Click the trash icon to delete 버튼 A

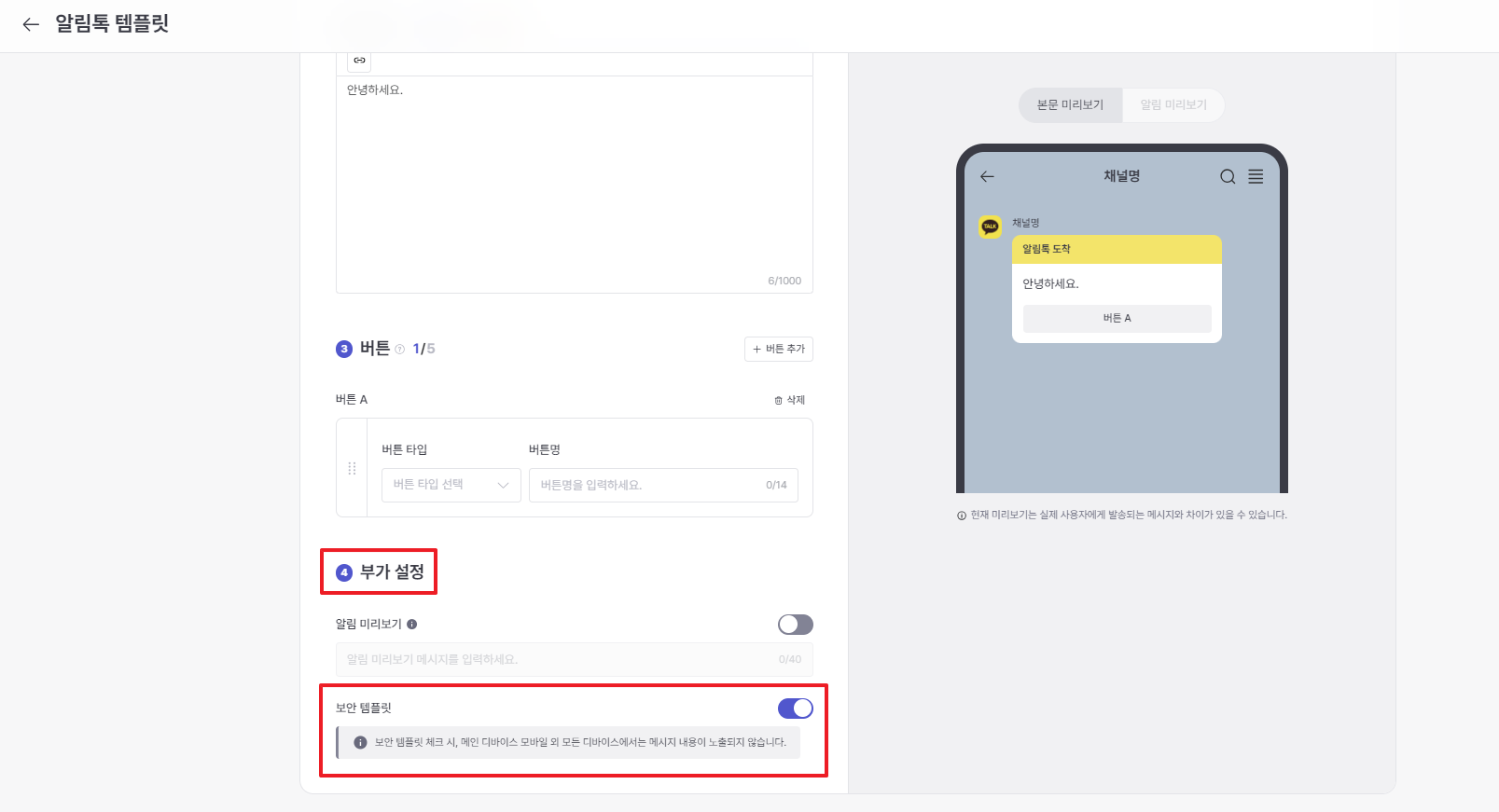tap(779, 400)
